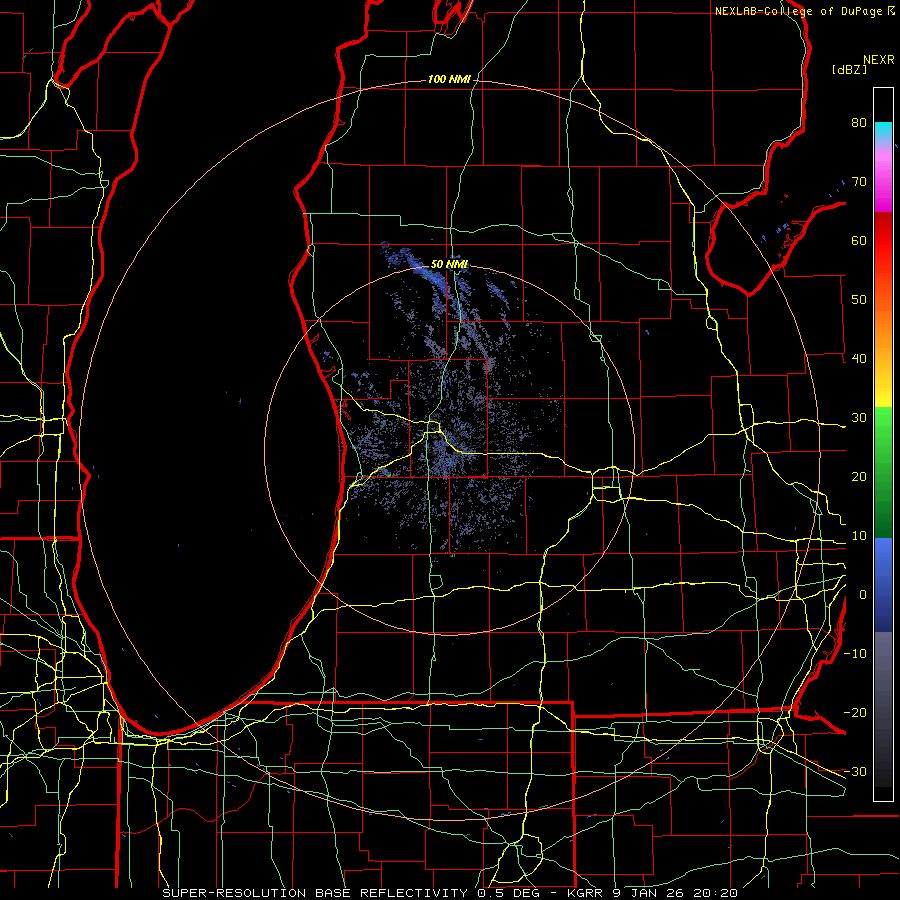The height and width of the screenshot is (900, 900).
Task: Click the -20 value on the dBZ scale
Action: (855, 712)
